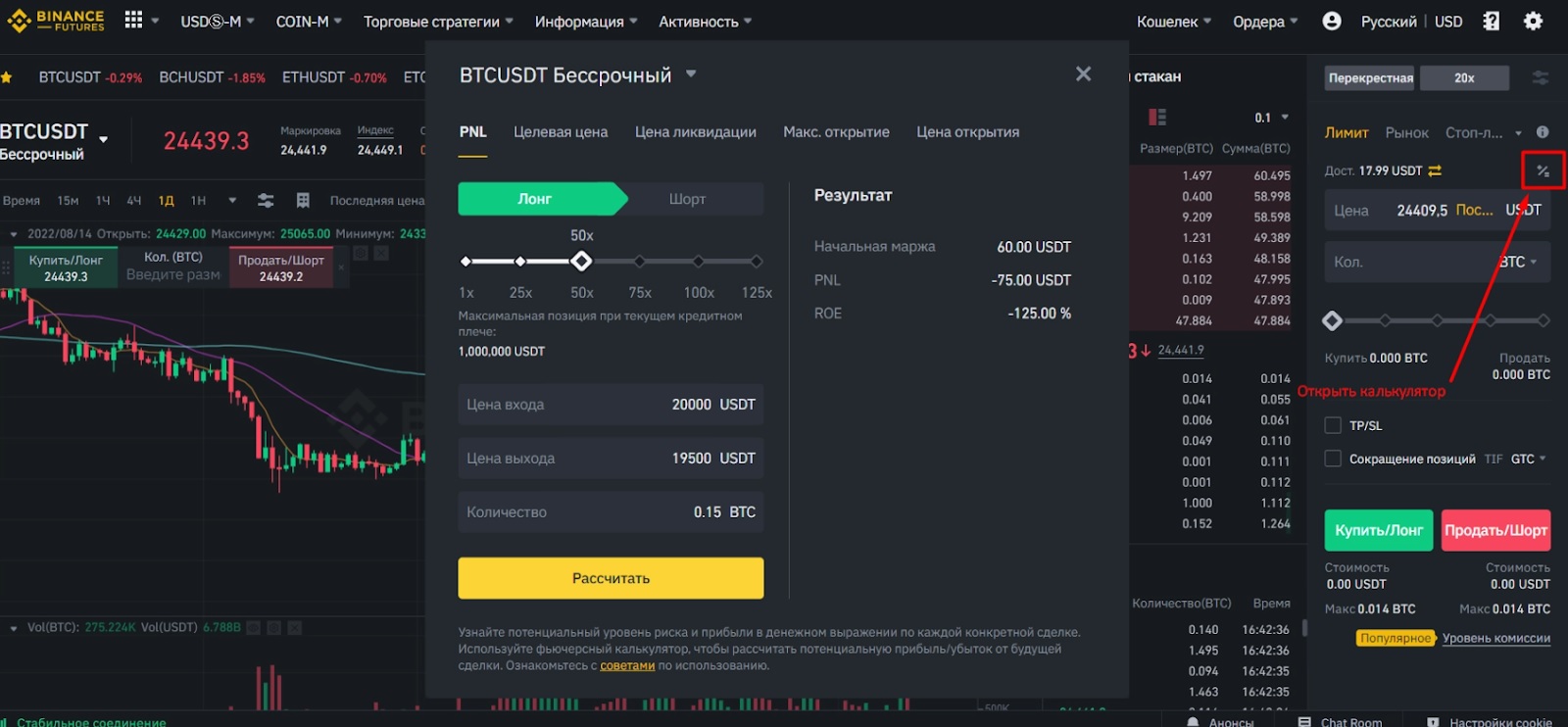This screenshot has width=1568, height=727.
Task: Open the calculator icon in order panel
Action: click(x=1543, y=170)
